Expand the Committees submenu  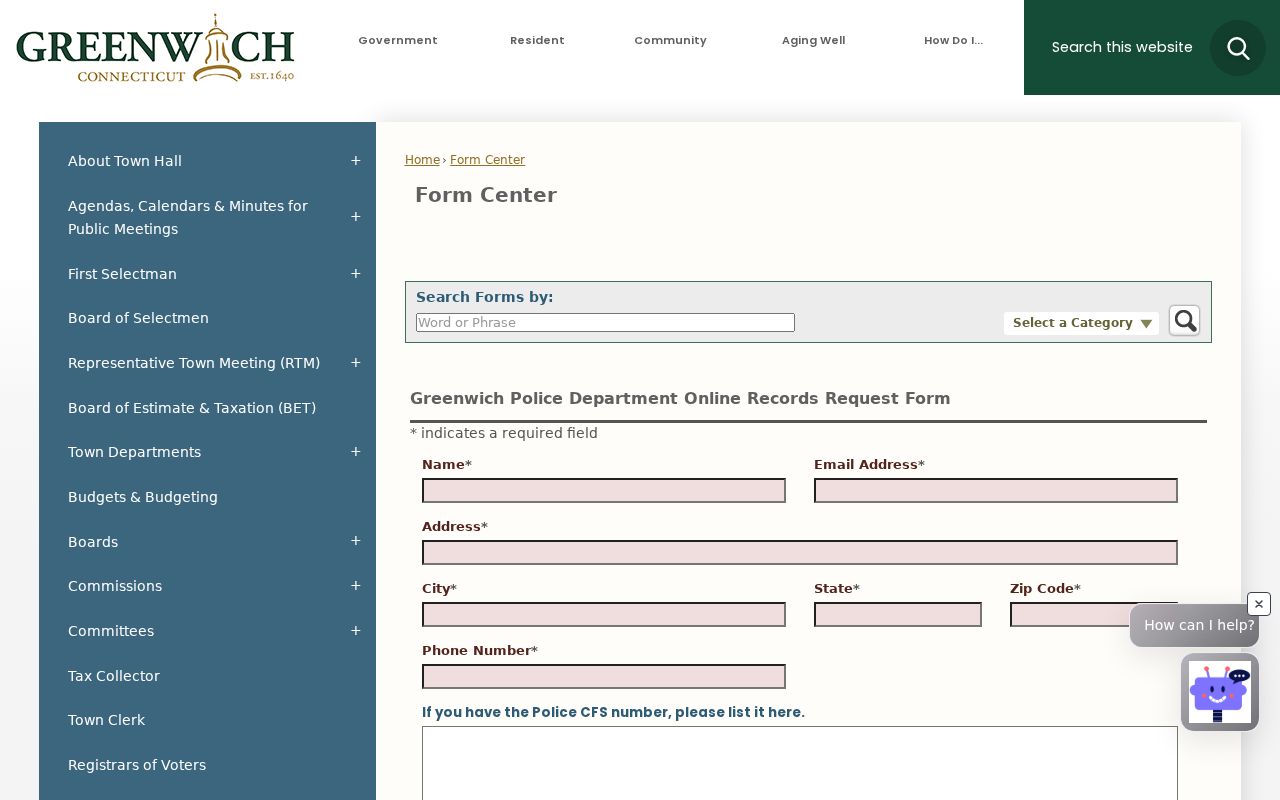(355, 631)
